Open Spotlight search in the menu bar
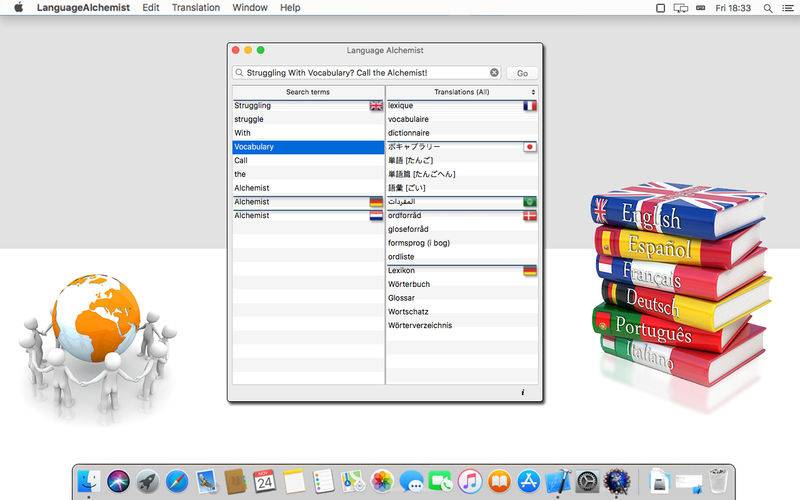This screenshot has height=500, width=800. (768, 8)
